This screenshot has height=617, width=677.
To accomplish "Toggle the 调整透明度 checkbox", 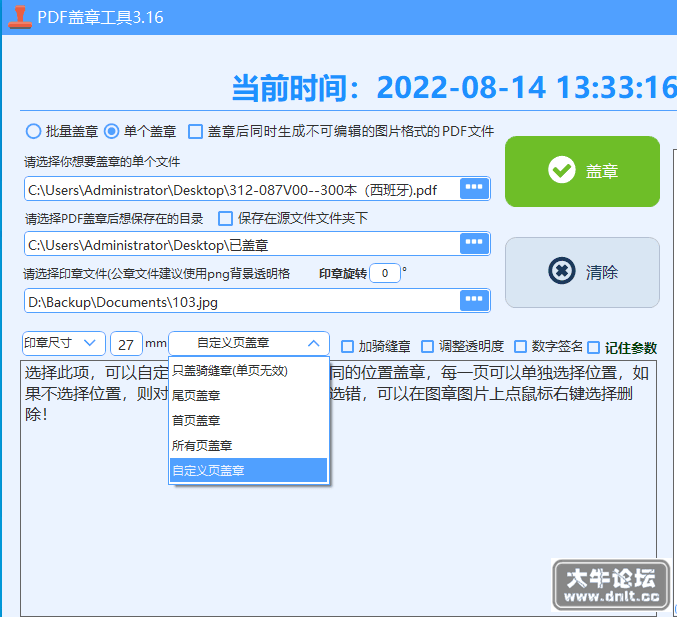I will point(427,347).
